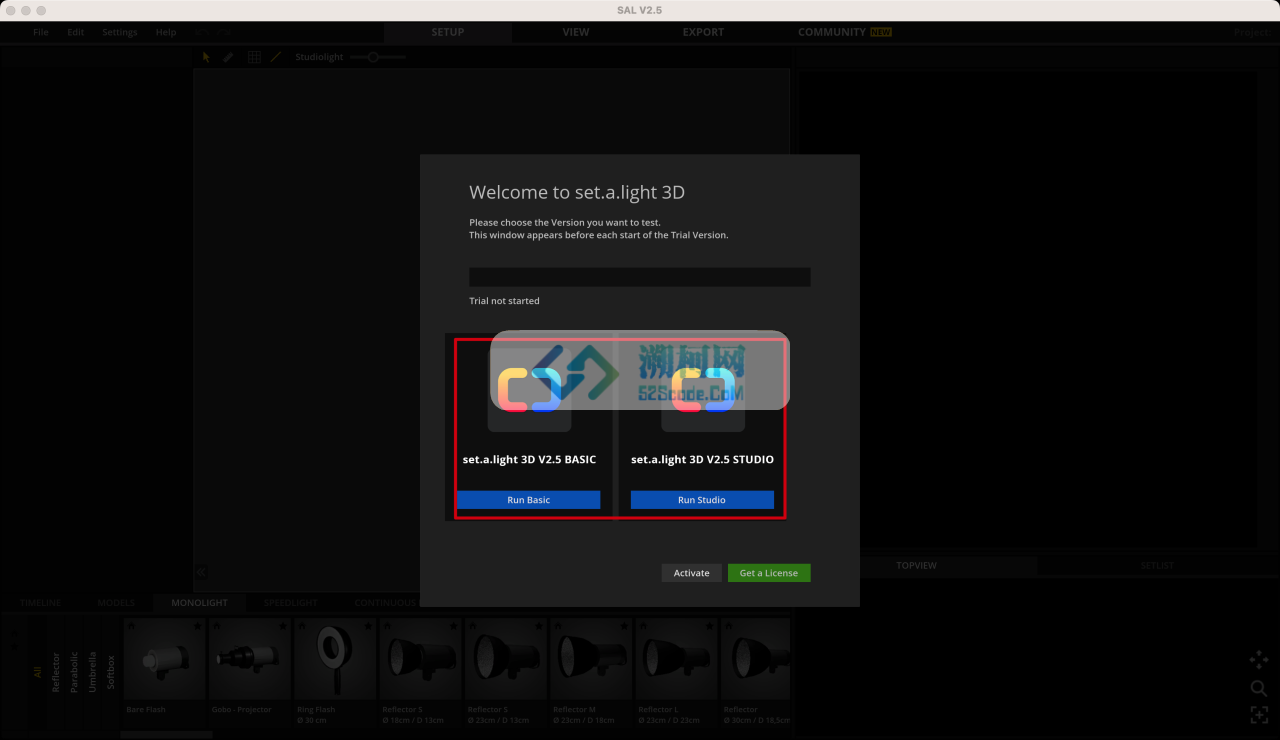Viewport: 1280px width, 740px height.
Task: Select the diagonal line tool
Action: (x=276, y=57)
